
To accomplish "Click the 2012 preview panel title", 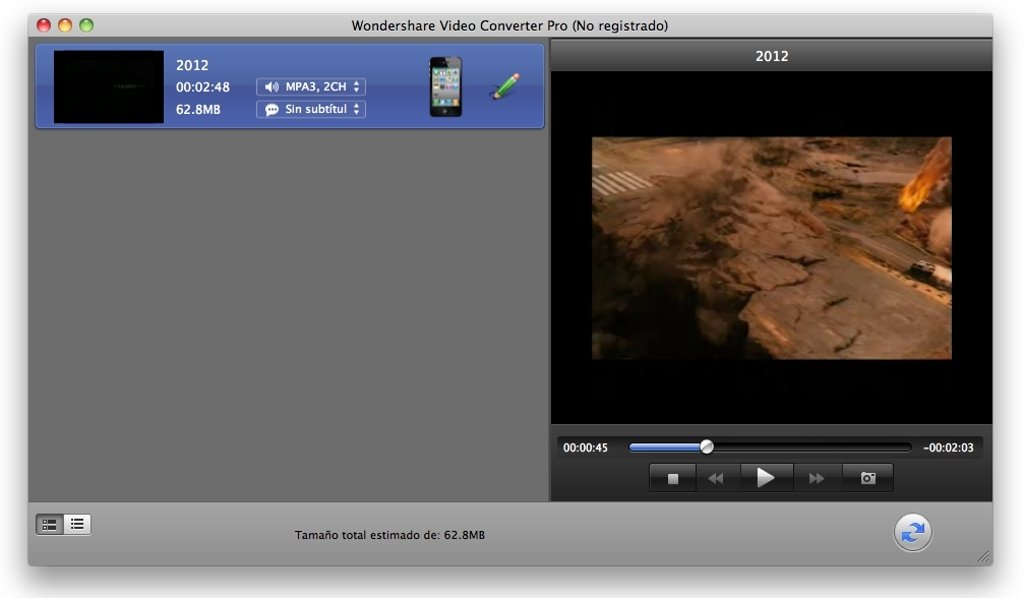I will coord(771,56).
